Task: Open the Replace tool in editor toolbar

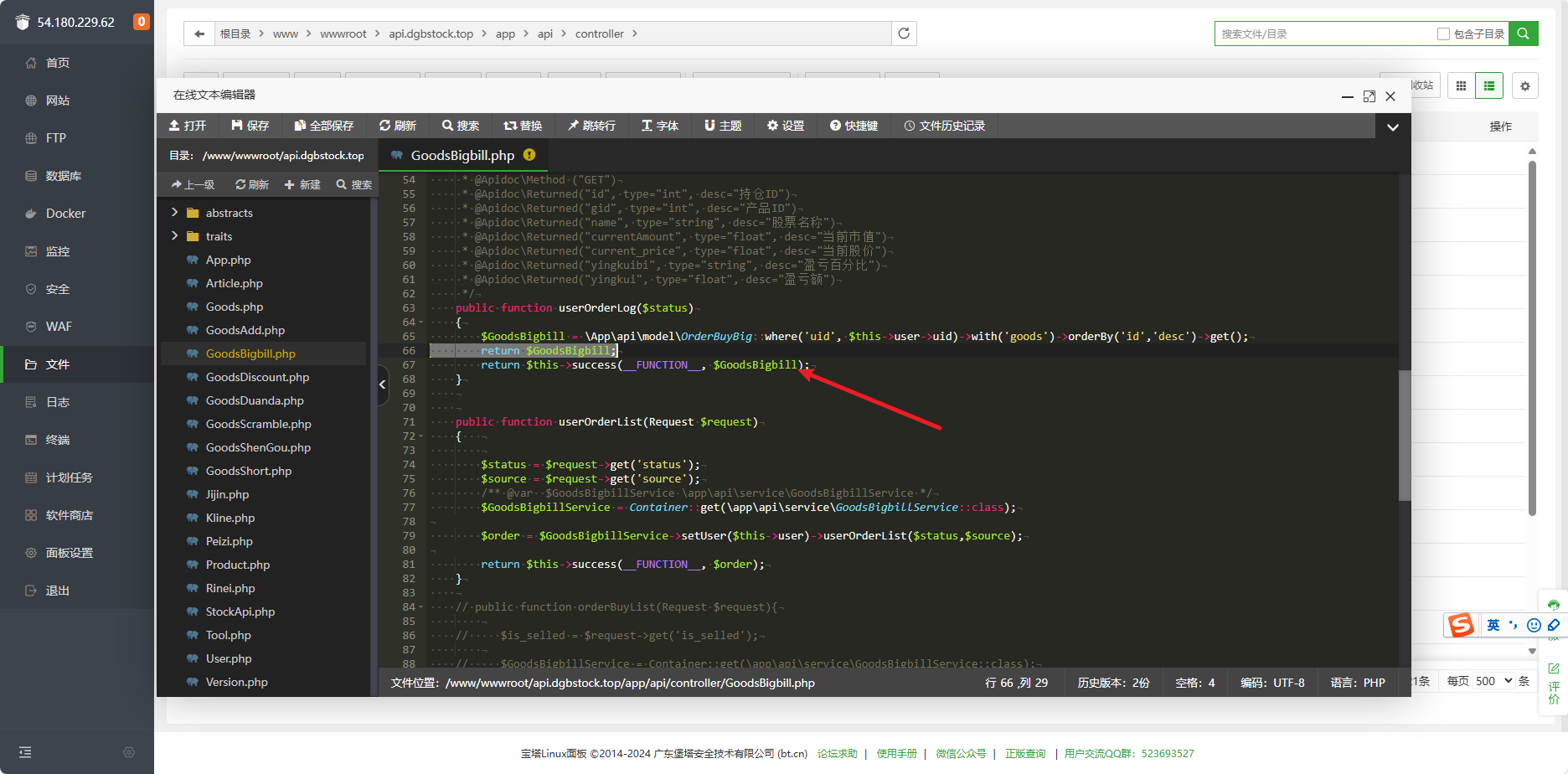Action: (x=523, y=126)
